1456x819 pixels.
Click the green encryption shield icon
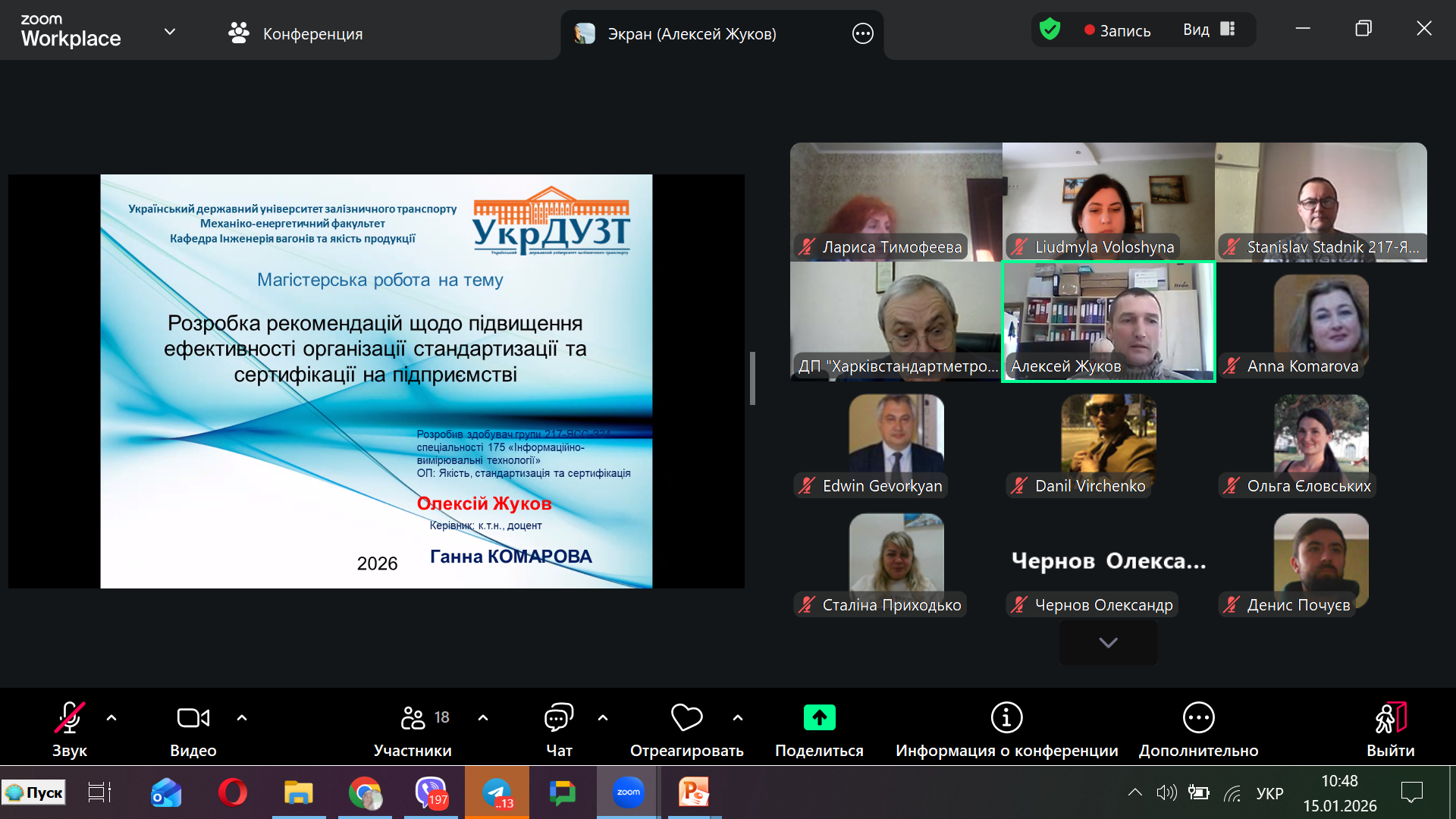pyautogui.click(x=1050, y=30)
